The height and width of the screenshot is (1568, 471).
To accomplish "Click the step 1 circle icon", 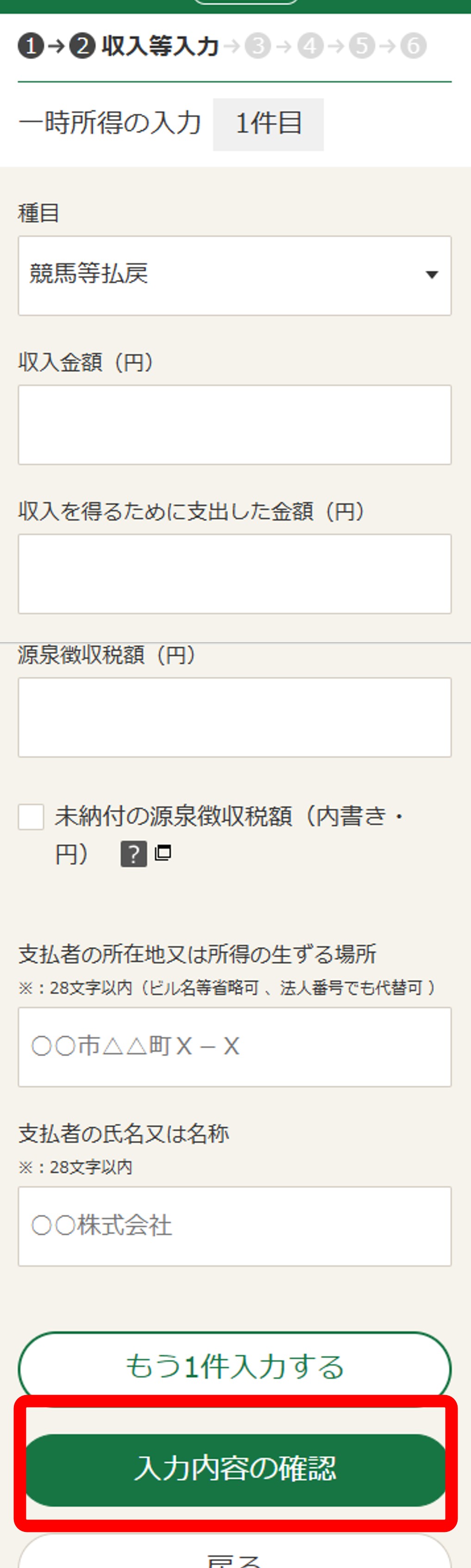I will point(31,46).
